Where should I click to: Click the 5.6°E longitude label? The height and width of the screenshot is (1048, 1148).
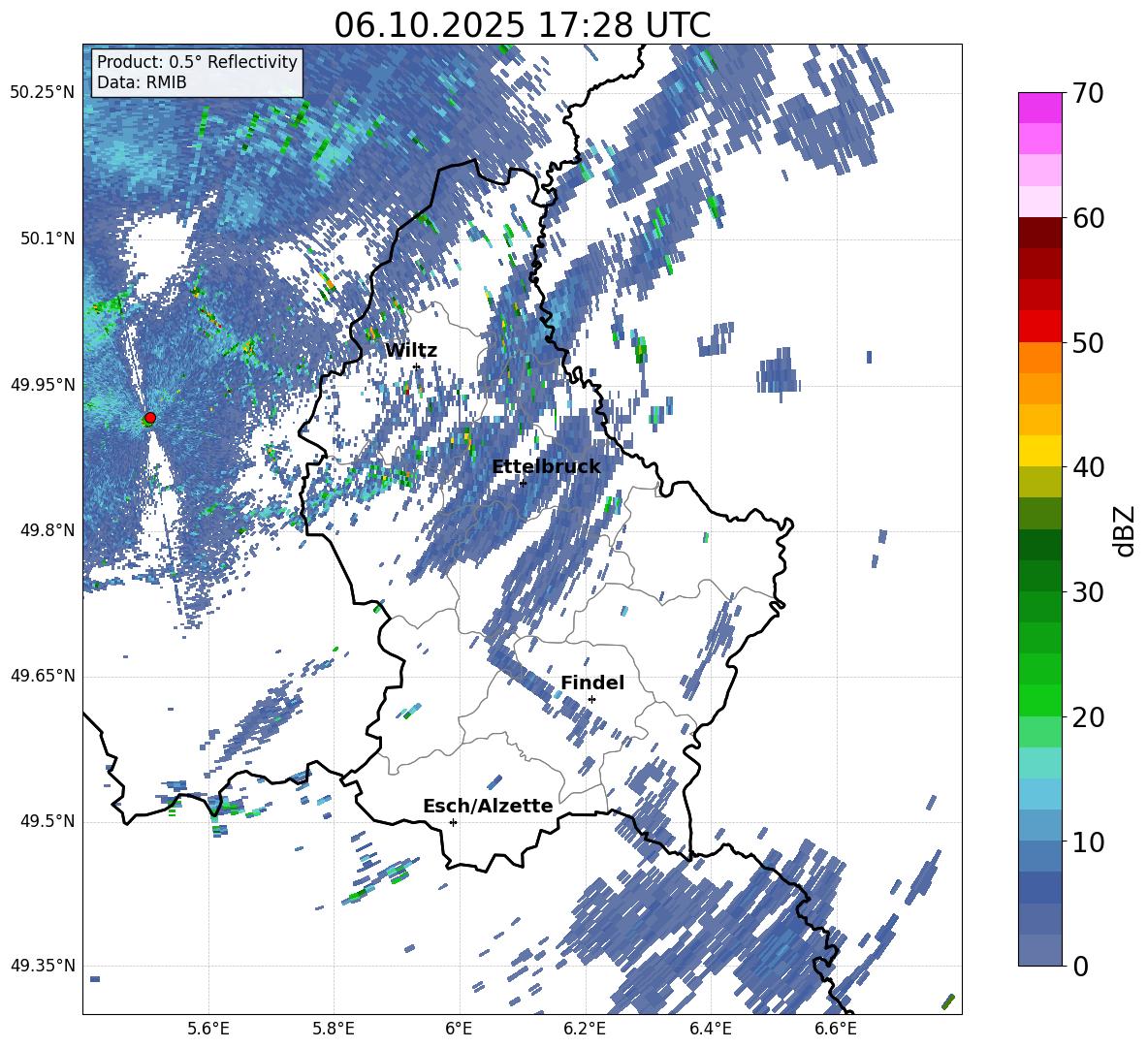[208, 1029]
